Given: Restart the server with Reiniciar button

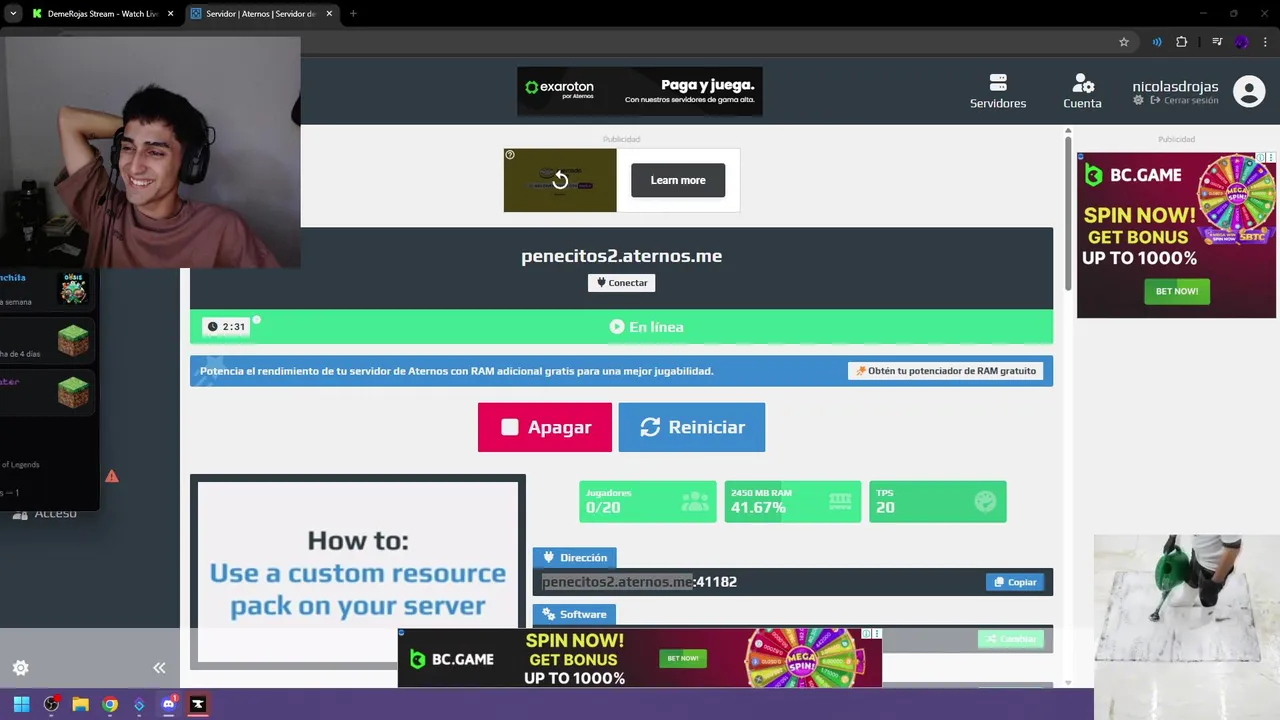Looking at the screenshot, I should (692, 427).
